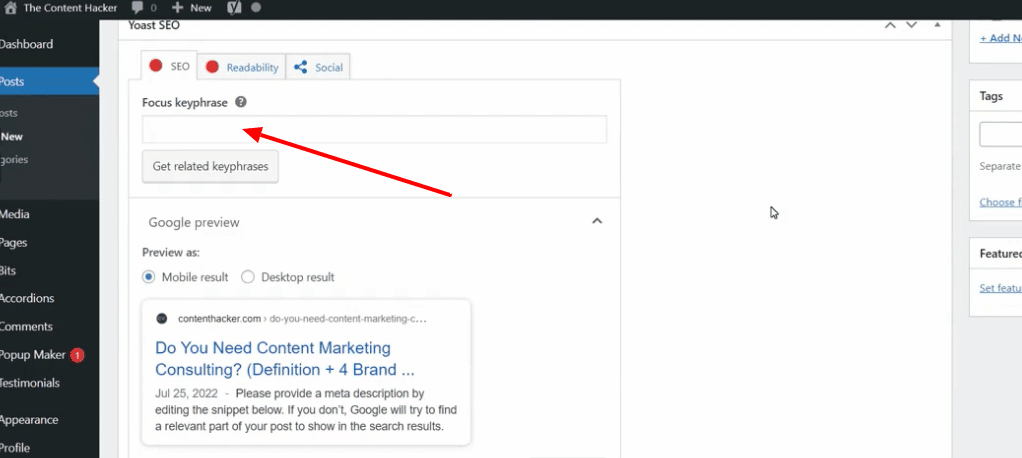Open Profile in the sidebar menu
This screenshot has width=1022, height=458.
pyautogui.click(x=16, y=448)
